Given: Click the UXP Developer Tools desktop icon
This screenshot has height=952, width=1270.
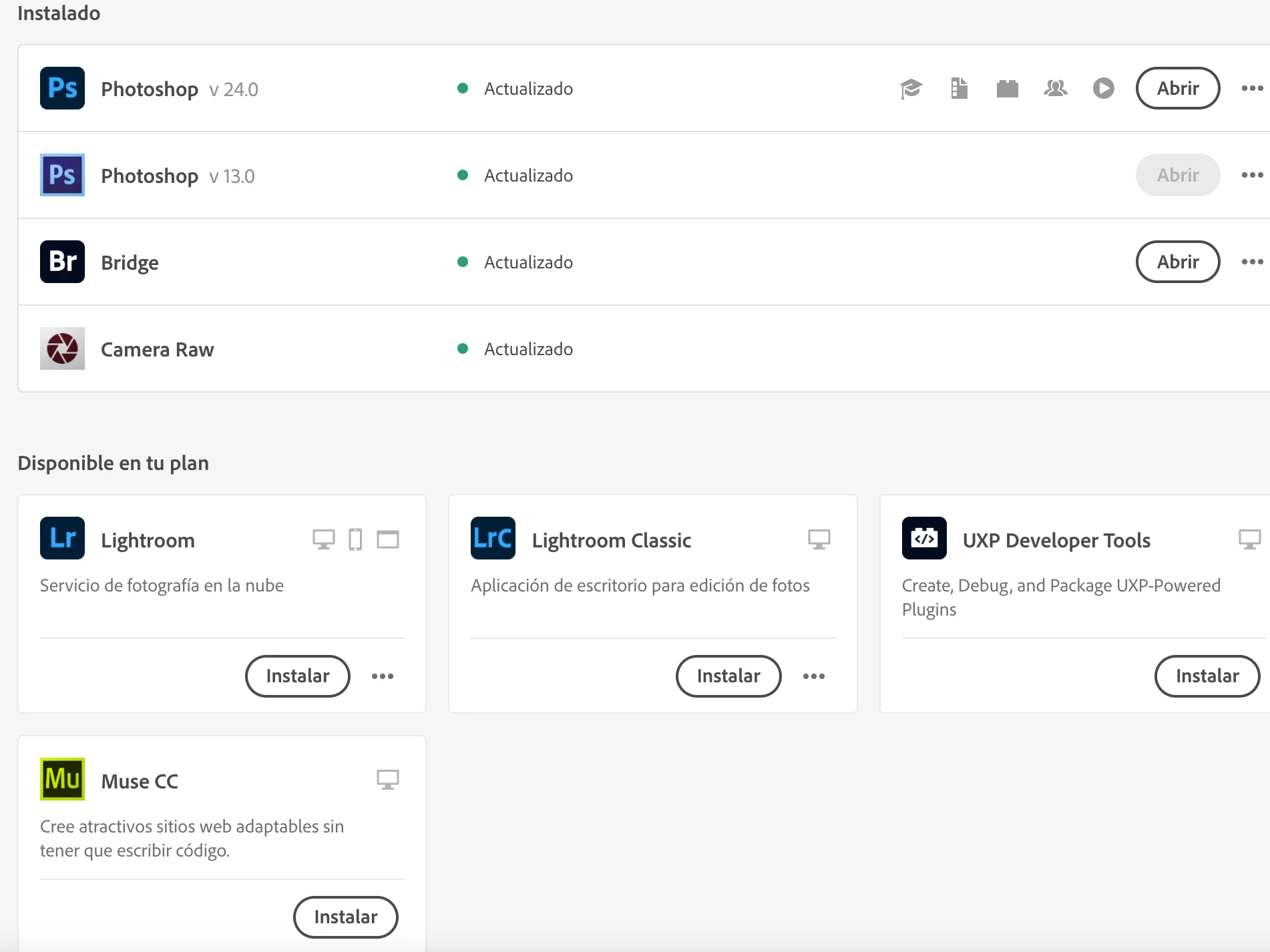Looking at the screenshot, I should pyautogui.click(x=1249, y=539).
